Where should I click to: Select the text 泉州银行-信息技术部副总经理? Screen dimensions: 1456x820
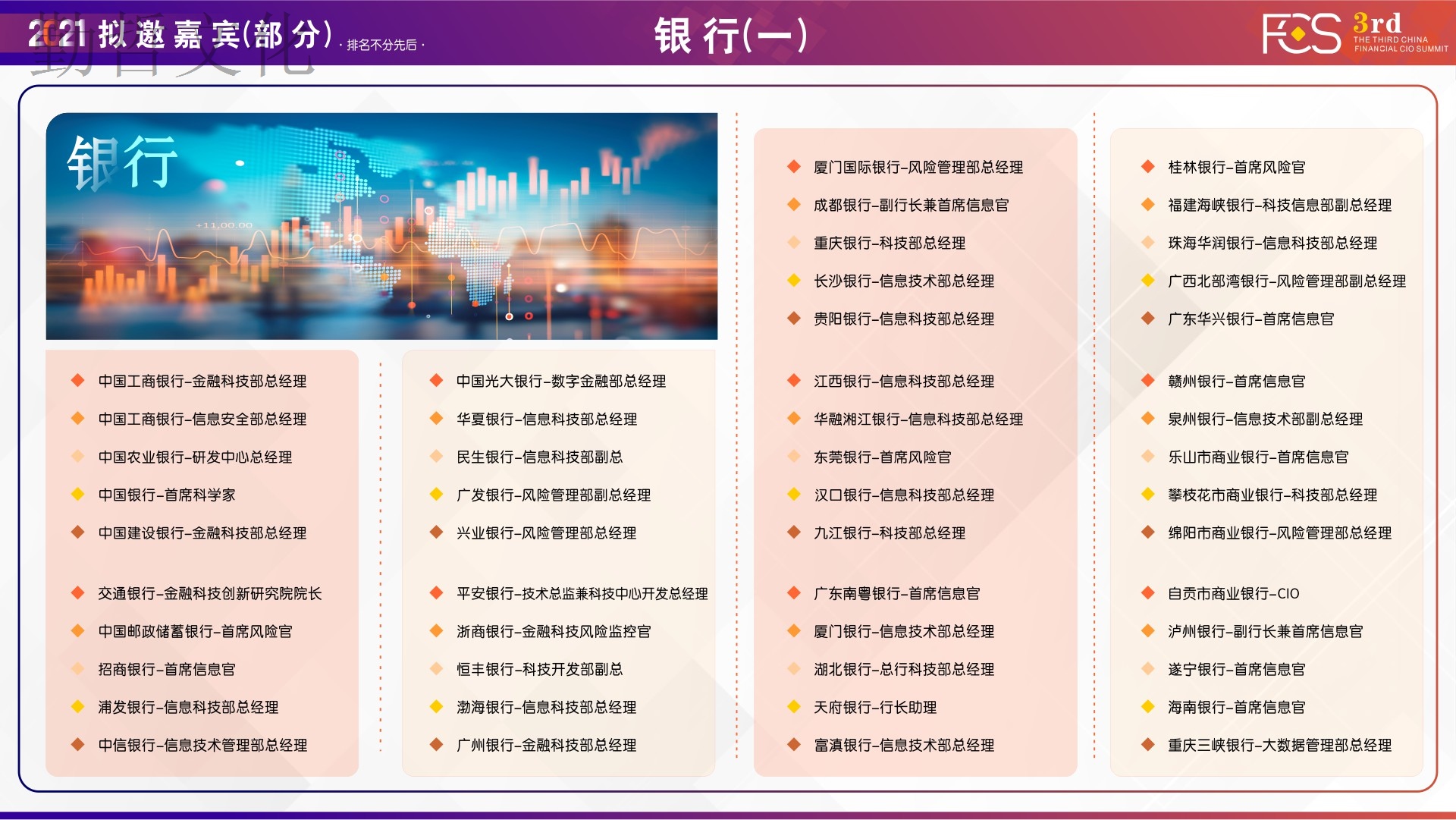[x=1266, y=419]
